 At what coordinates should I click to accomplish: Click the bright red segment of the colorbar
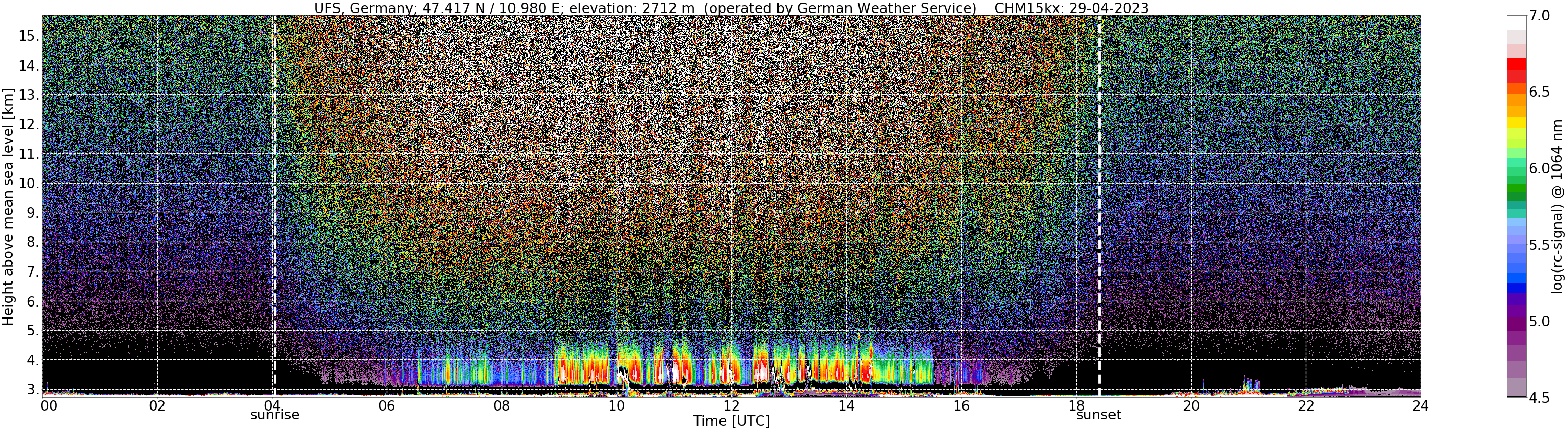[1516, 64]
